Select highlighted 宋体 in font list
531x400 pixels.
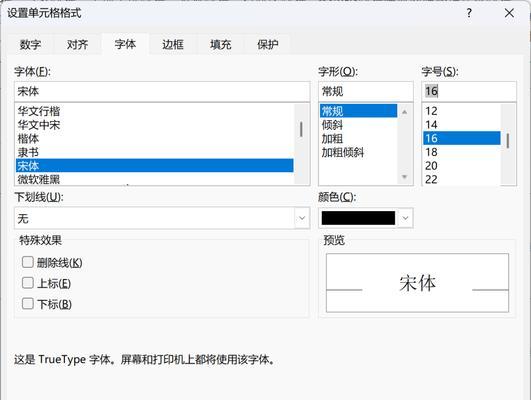pos(155,165)
